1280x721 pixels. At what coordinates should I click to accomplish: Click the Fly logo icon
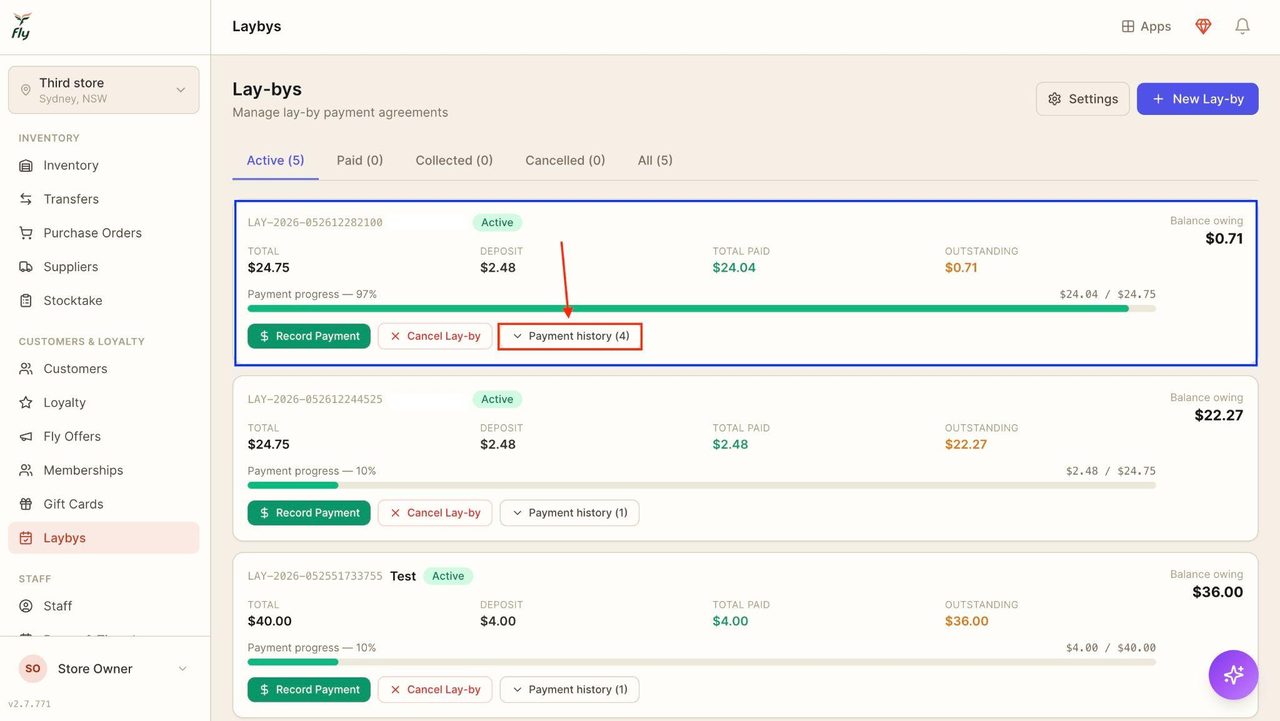pos(22,26)
